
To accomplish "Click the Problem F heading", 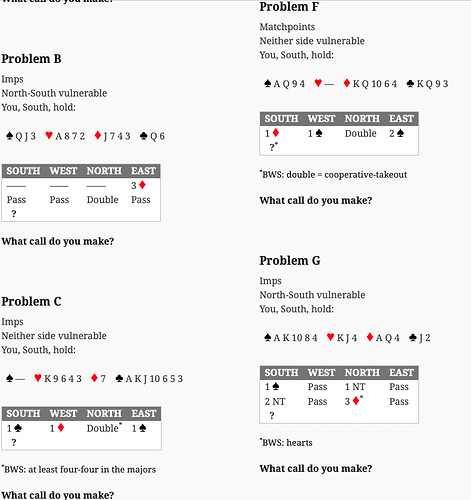I will [289, 7].
